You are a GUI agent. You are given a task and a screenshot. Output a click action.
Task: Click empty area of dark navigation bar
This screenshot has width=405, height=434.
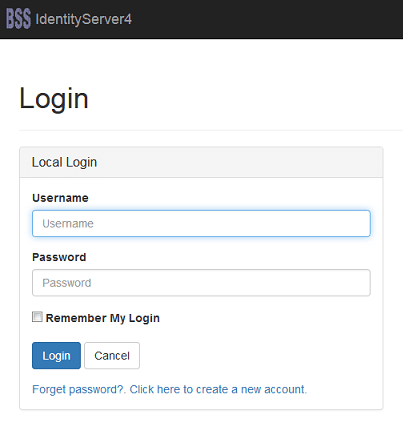coord(267,19)
